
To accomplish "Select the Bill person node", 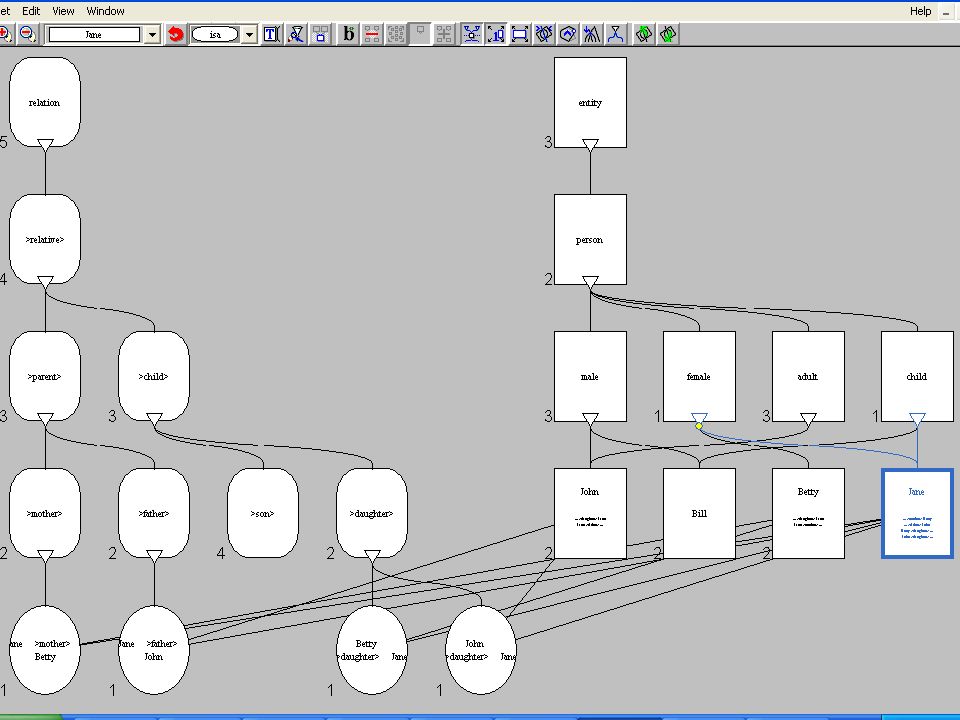I will point(699,513).
